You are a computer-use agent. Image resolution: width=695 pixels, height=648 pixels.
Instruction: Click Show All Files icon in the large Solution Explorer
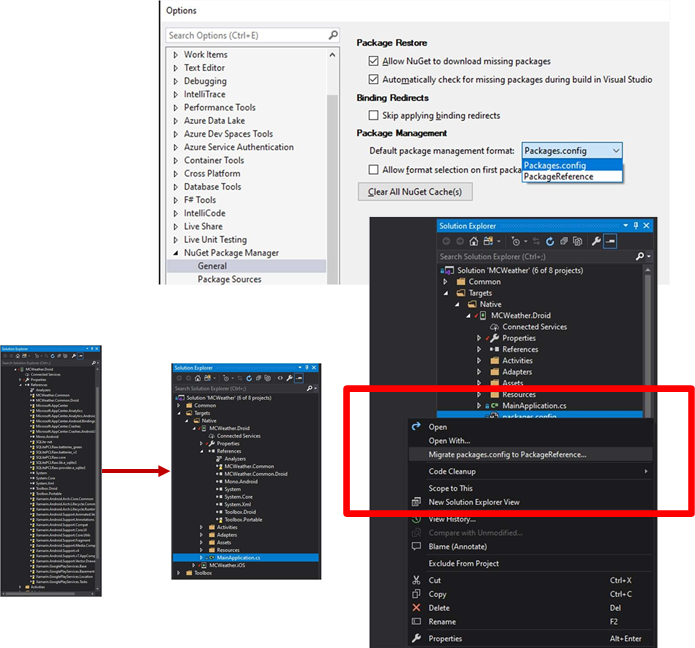[578, 242]
